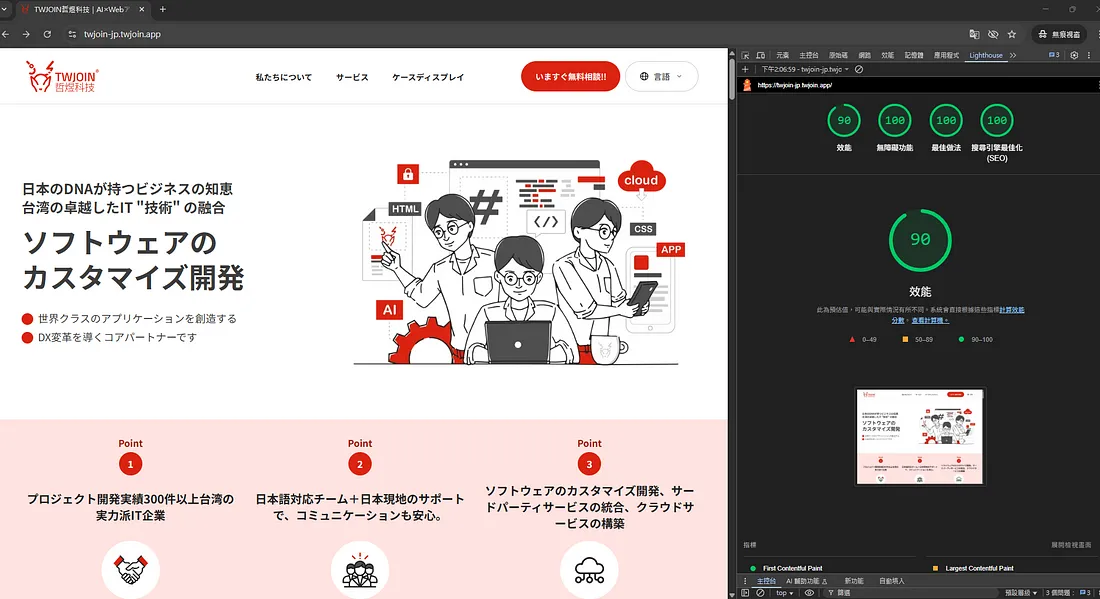
Task: Start a new Lighthouse audit with the plus icon
Action: pyautogui.click(x=744, y=69)
